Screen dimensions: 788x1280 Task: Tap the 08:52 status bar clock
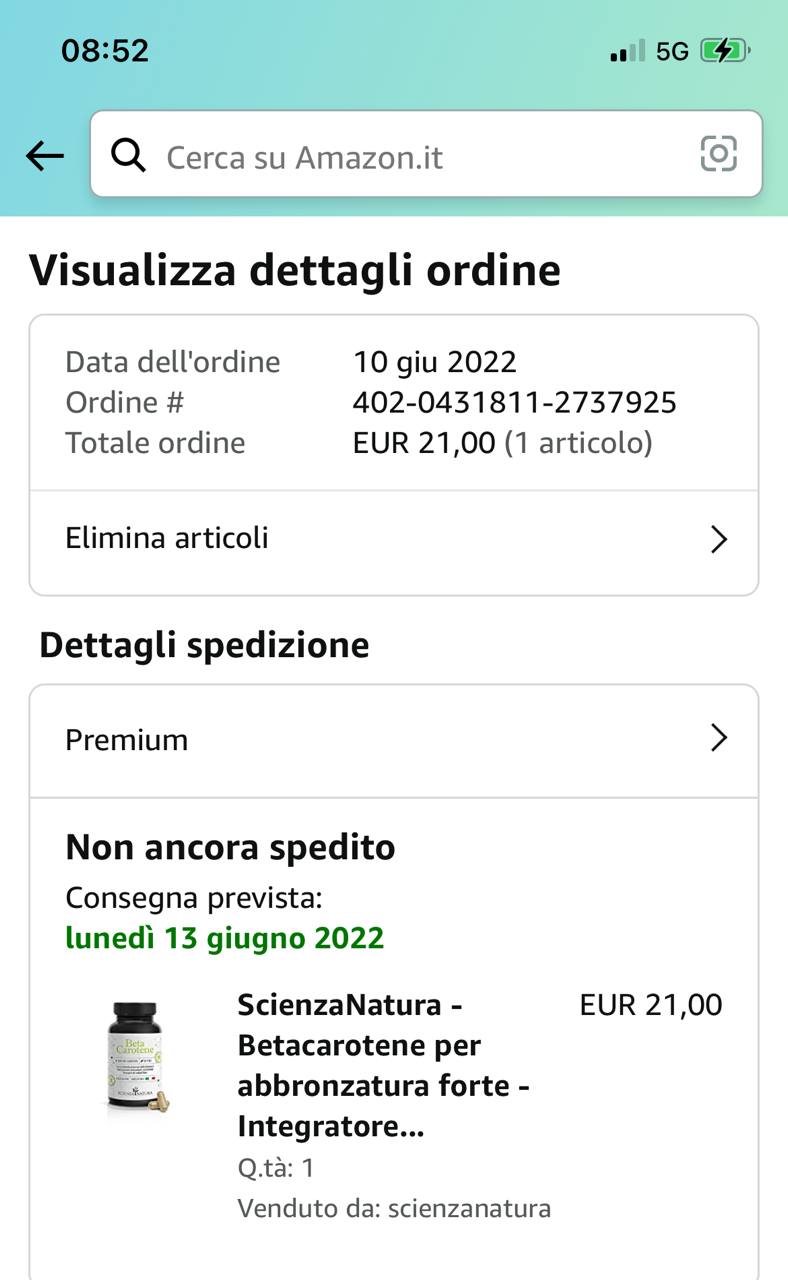[105, 51]
